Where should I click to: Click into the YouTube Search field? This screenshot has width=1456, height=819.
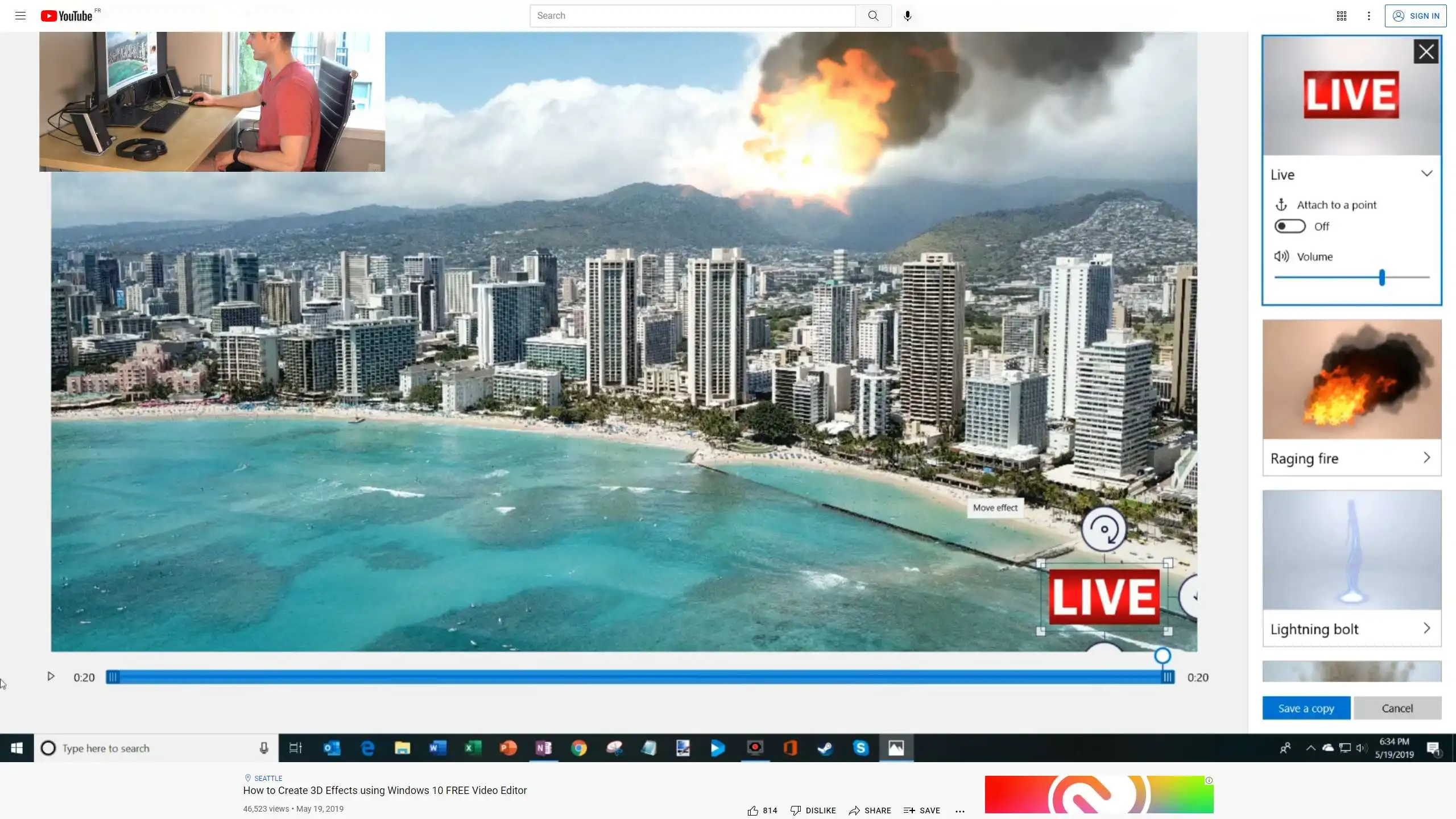pyautogui.click(x=692, y=16)
